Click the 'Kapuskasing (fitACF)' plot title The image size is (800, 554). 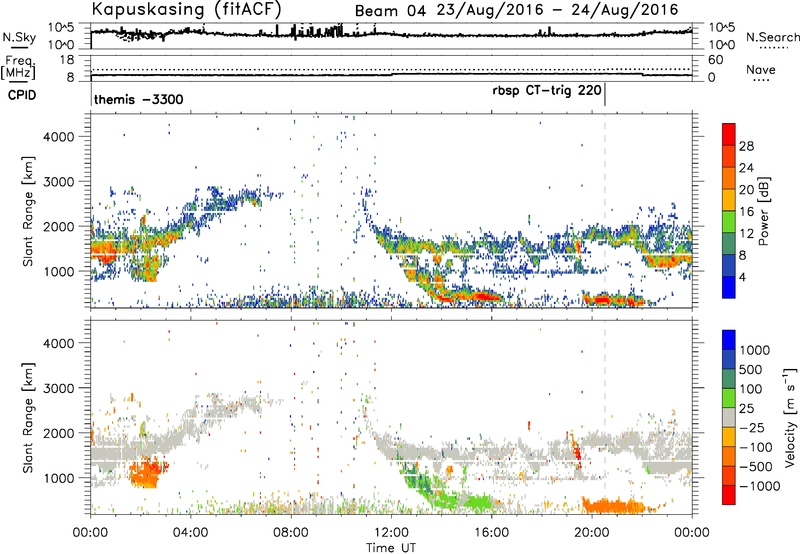(186, 9)
